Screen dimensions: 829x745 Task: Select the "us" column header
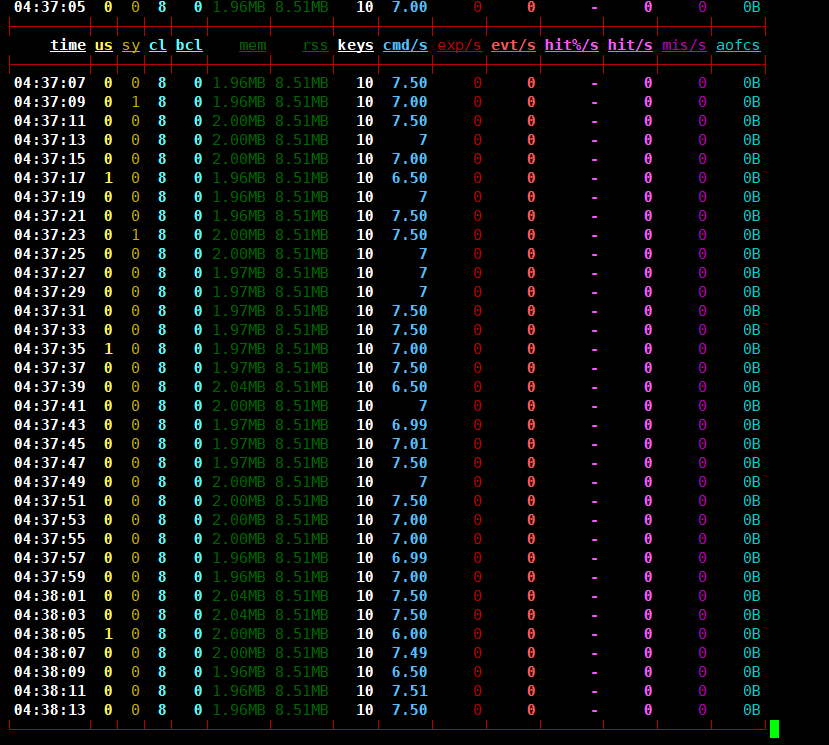point(104,45)
